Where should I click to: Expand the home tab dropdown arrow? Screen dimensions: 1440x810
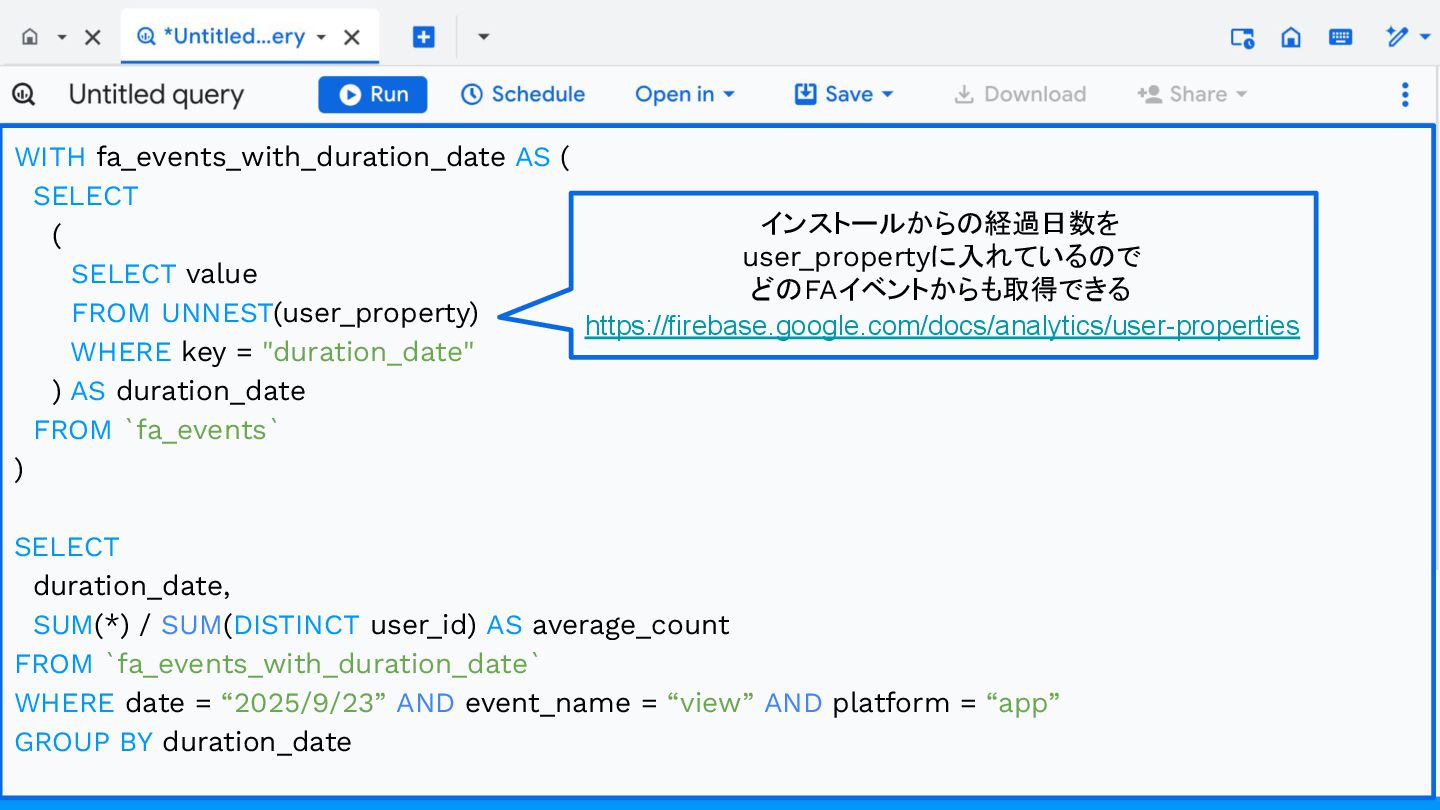62,37
